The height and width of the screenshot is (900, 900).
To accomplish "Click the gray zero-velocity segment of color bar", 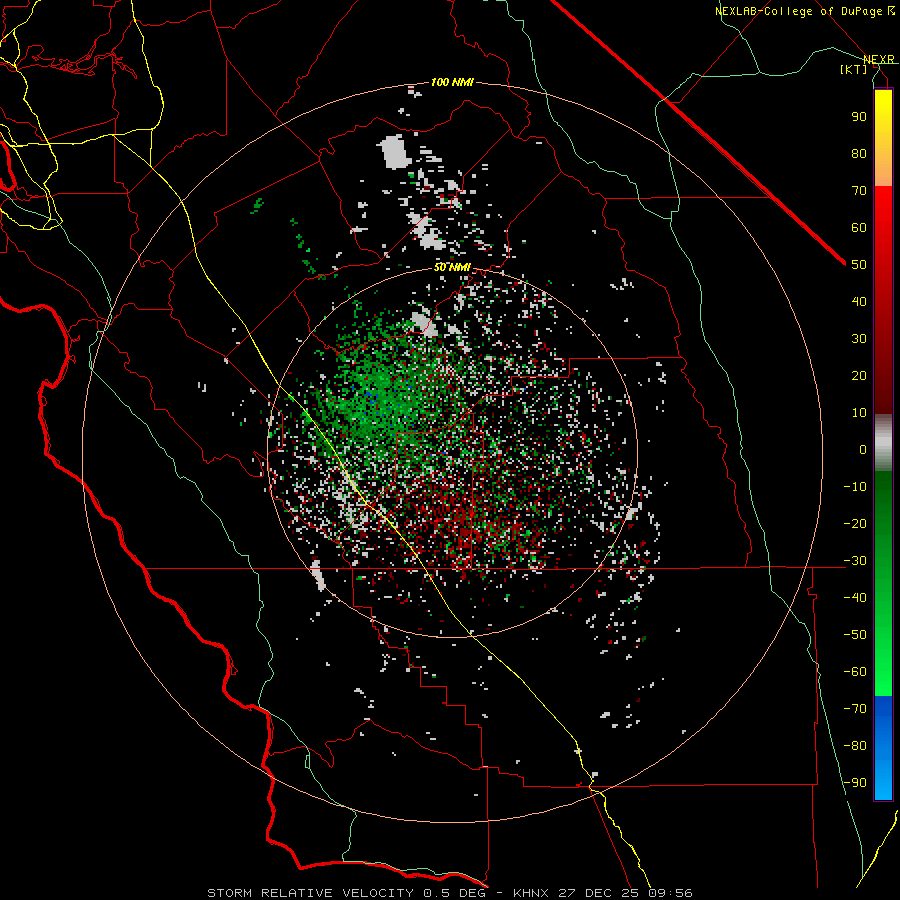I will tap(883, 443).
